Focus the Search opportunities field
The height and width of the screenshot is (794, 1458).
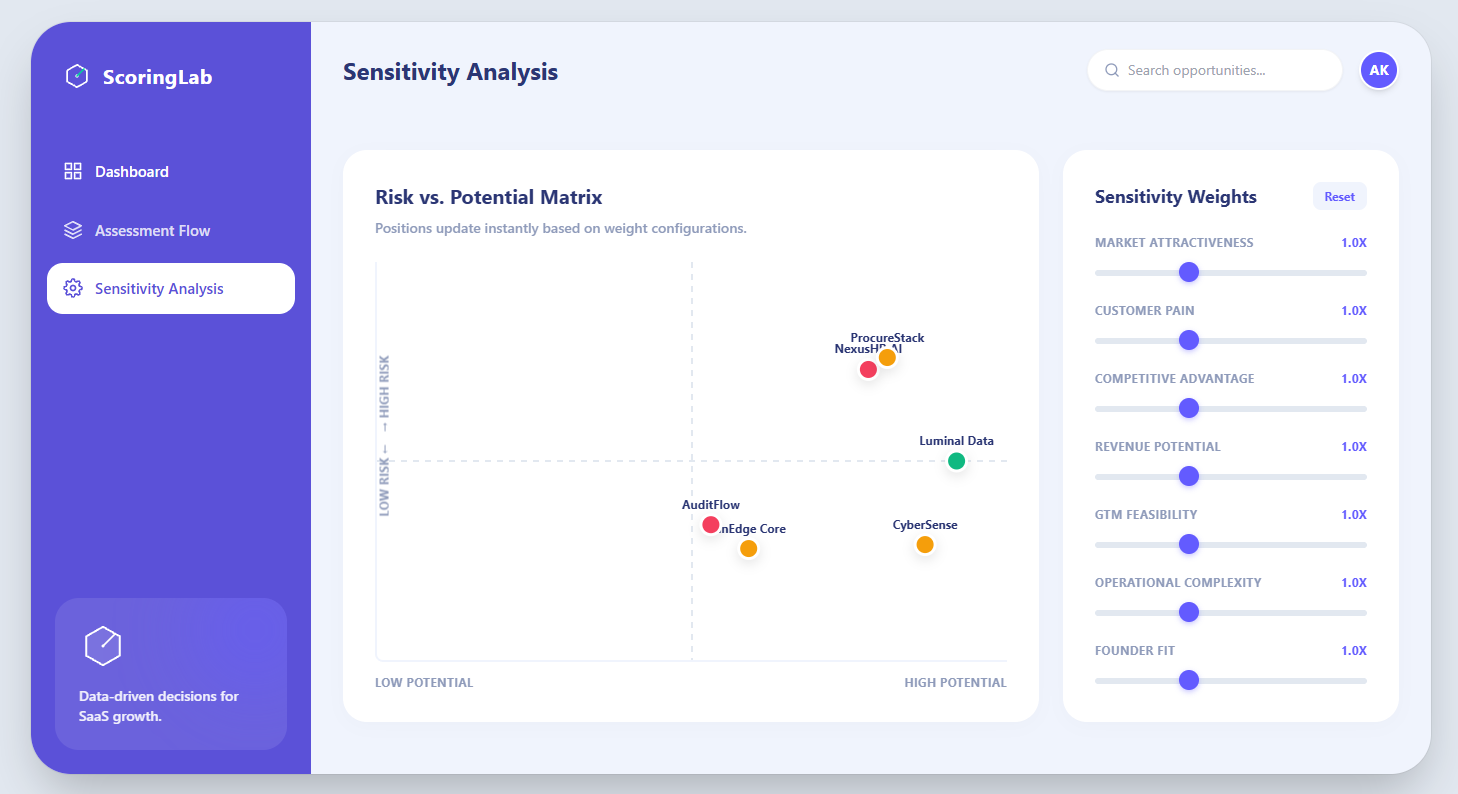coord(1215,70)
